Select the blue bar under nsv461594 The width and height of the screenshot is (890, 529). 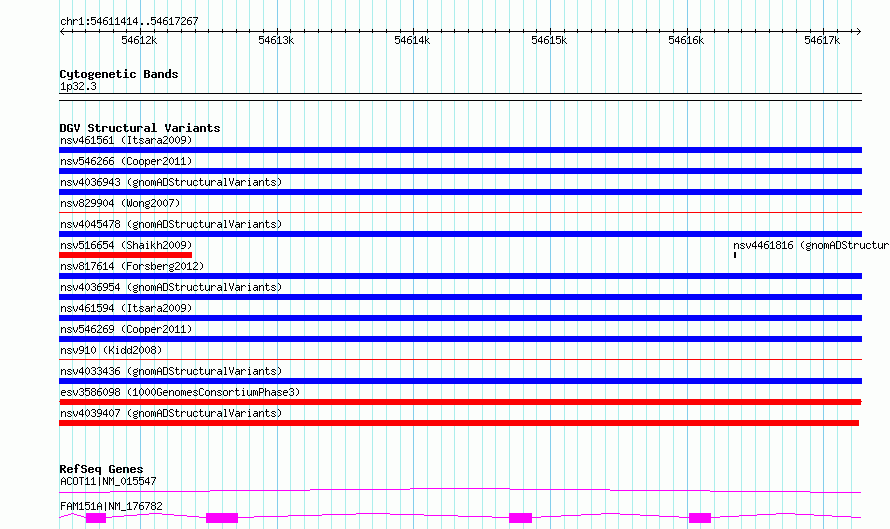coord(460,318)
